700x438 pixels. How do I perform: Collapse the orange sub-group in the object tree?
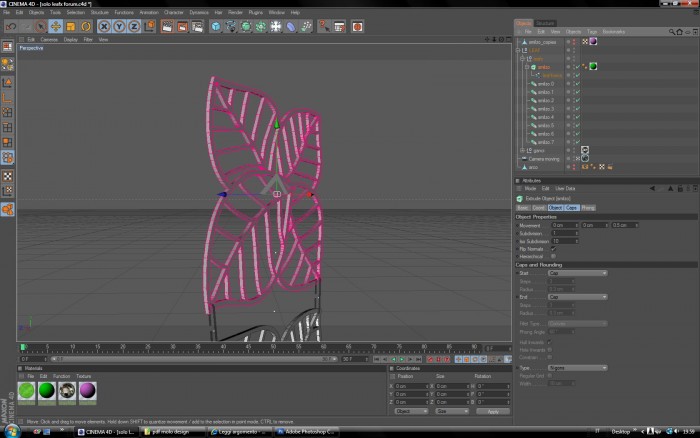point(522,58)
